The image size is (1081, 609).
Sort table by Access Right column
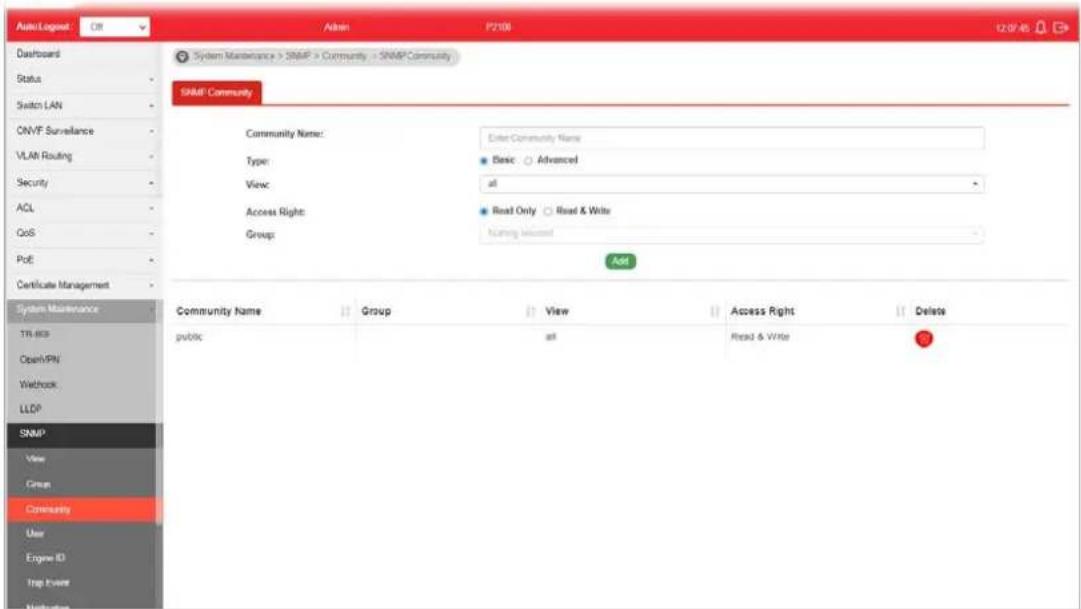(900, 312)
